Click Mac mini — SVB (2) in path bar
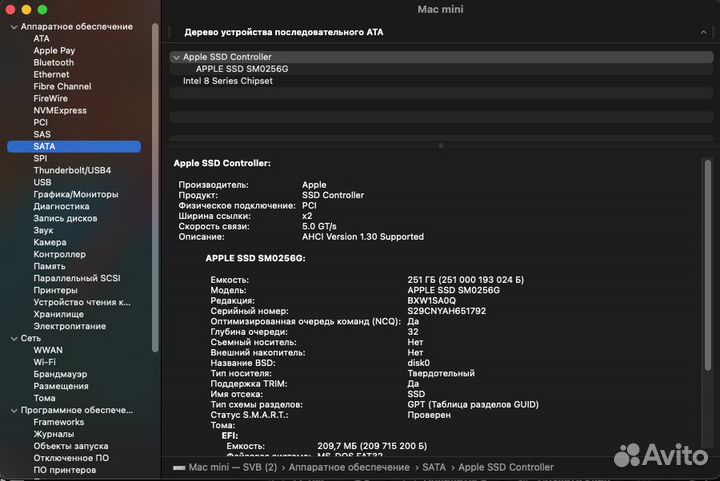 pyautogui.click(x=233, y=467)
